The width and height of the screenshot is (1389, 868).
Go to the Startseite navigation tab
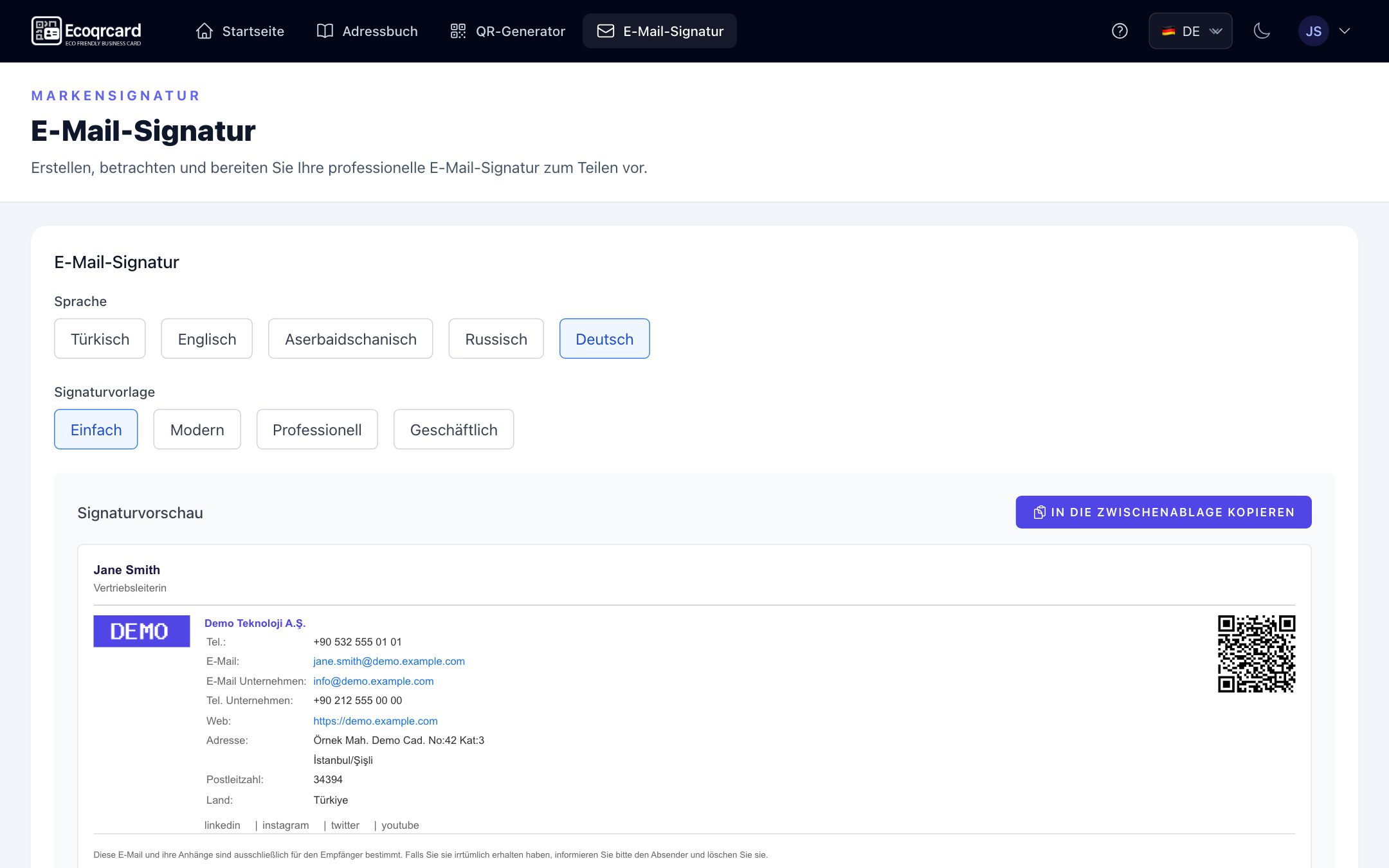click(x=240, y=31)
